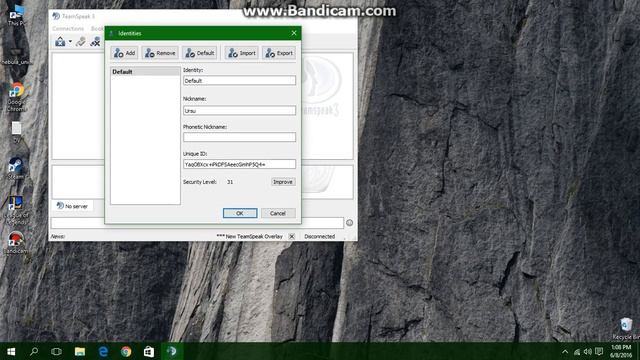Select the No server tab

click(72, 206)
